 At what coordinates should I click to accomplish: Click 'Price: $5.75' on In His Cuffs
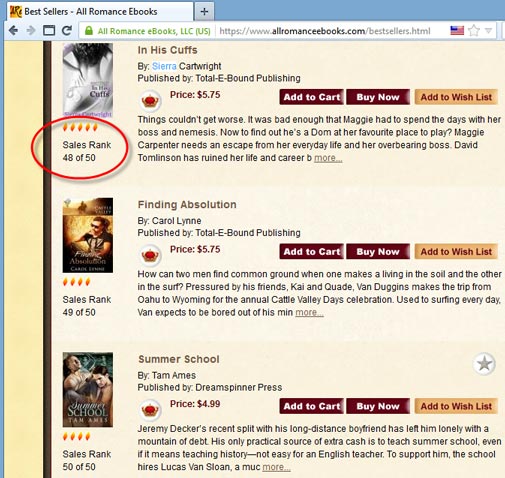[x=195, y=95]
